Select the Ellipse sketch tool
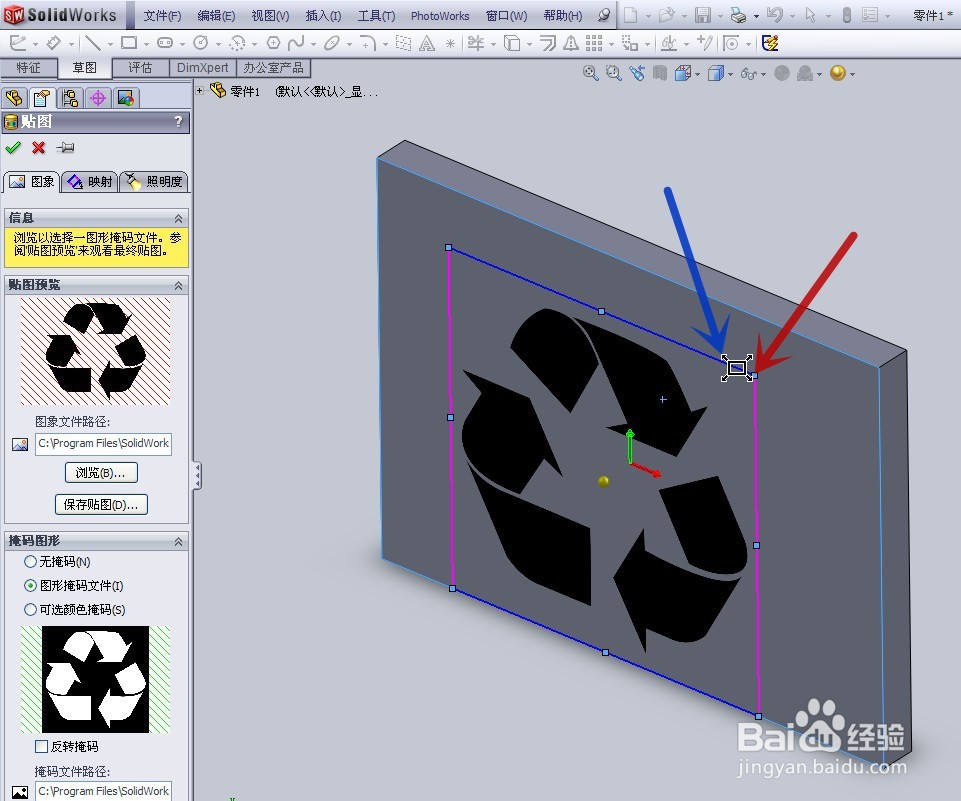The height and width of the screenshot is (801, 961). click(x=332, y=43)
